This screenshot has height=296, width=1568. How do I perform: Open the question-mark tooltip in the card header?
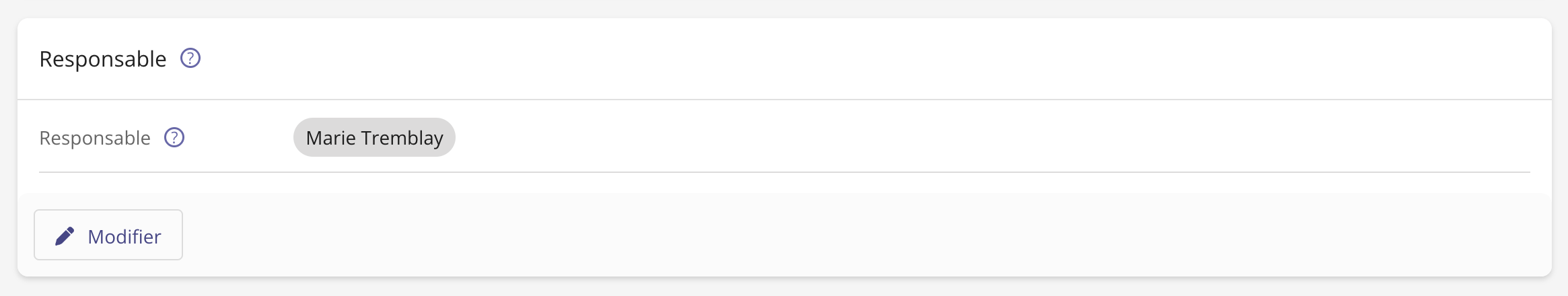pyautogui.click(x=190, y=59)
